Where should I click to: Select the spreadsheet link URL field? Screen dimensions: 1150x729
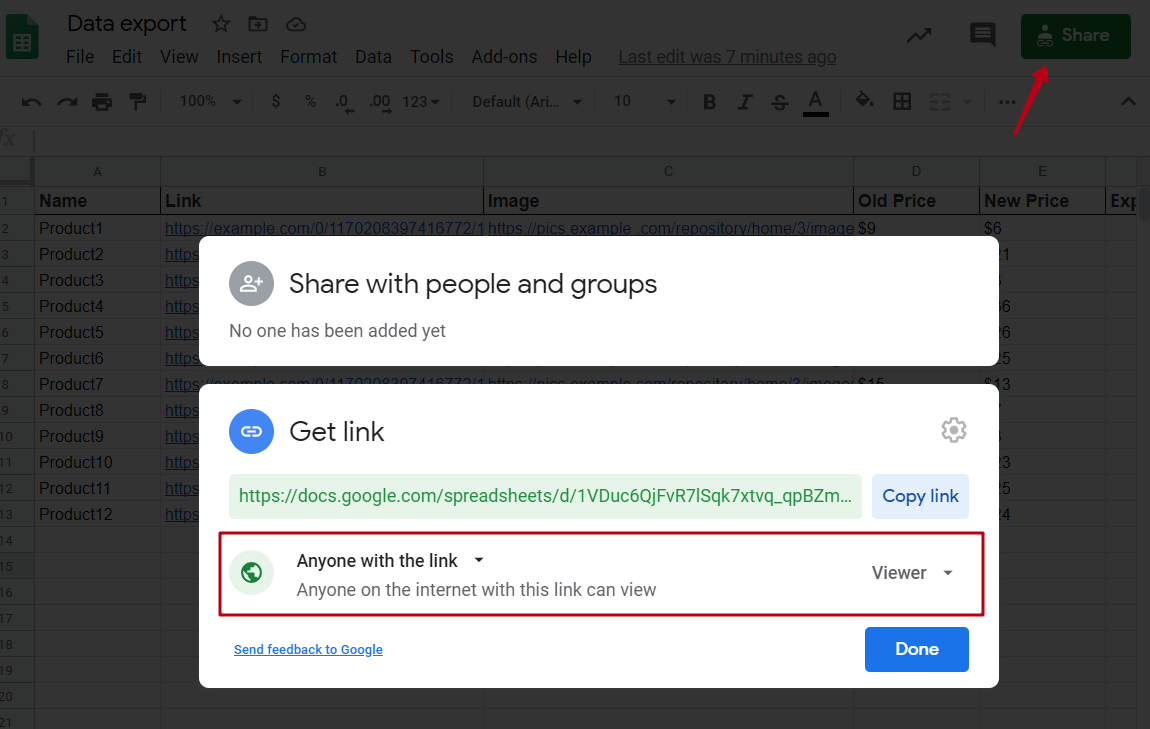(x=545, y=496)
